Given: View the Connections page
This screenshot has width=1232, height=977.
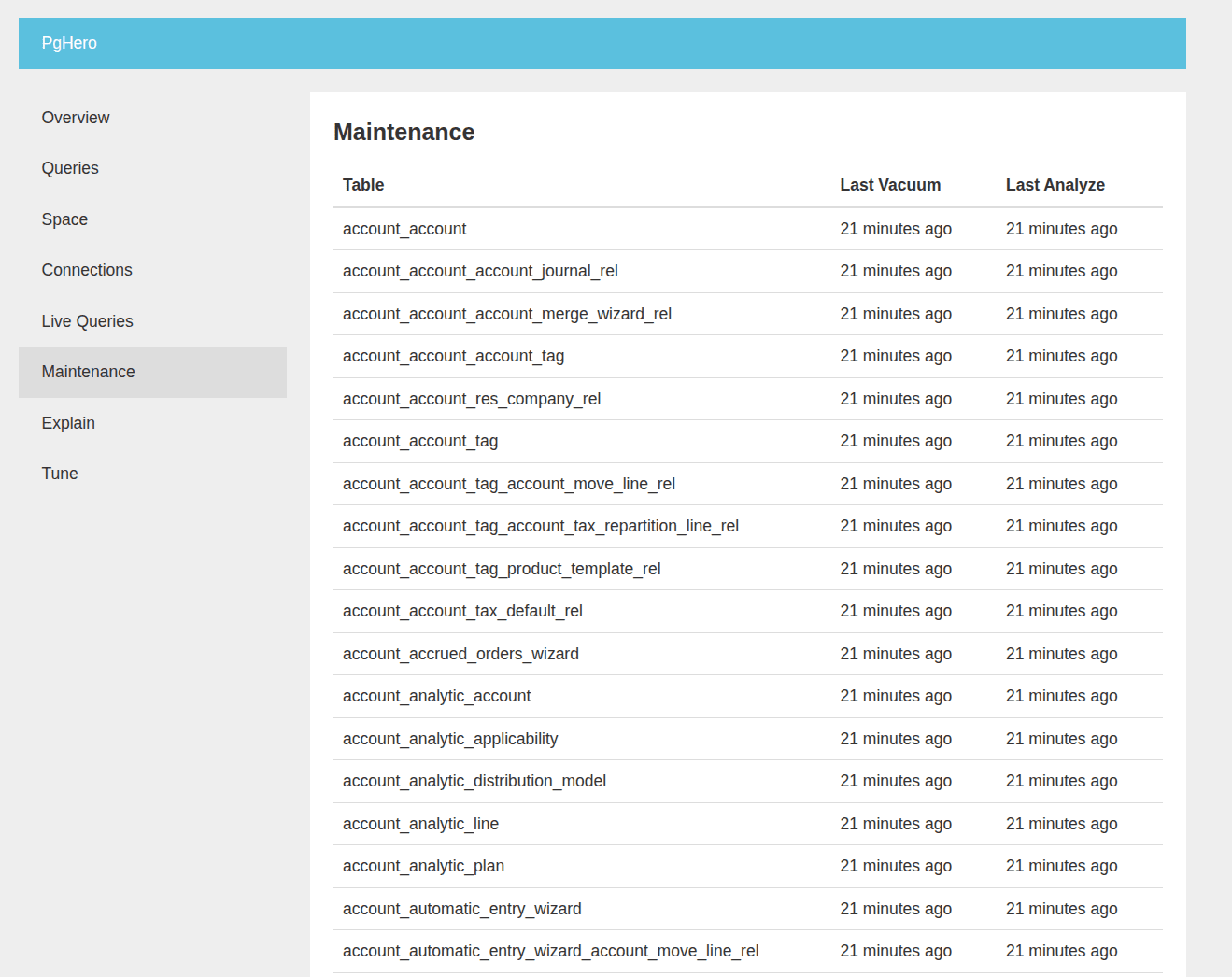Looking at the screenshot, I should pos(86,270).
